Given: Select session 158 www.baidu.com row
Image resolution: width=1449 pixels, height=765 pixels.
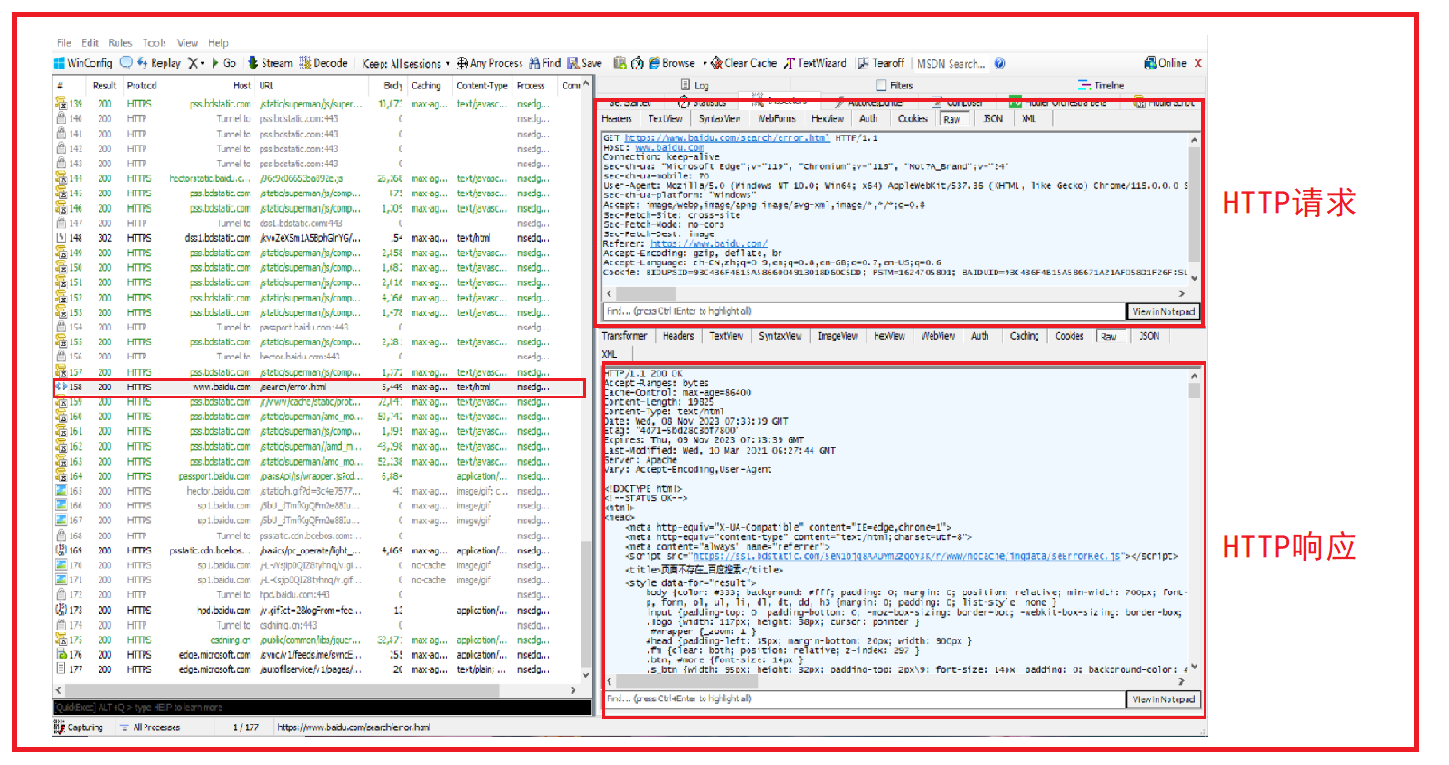Looking at the screenshot, I should pos(319,387).
